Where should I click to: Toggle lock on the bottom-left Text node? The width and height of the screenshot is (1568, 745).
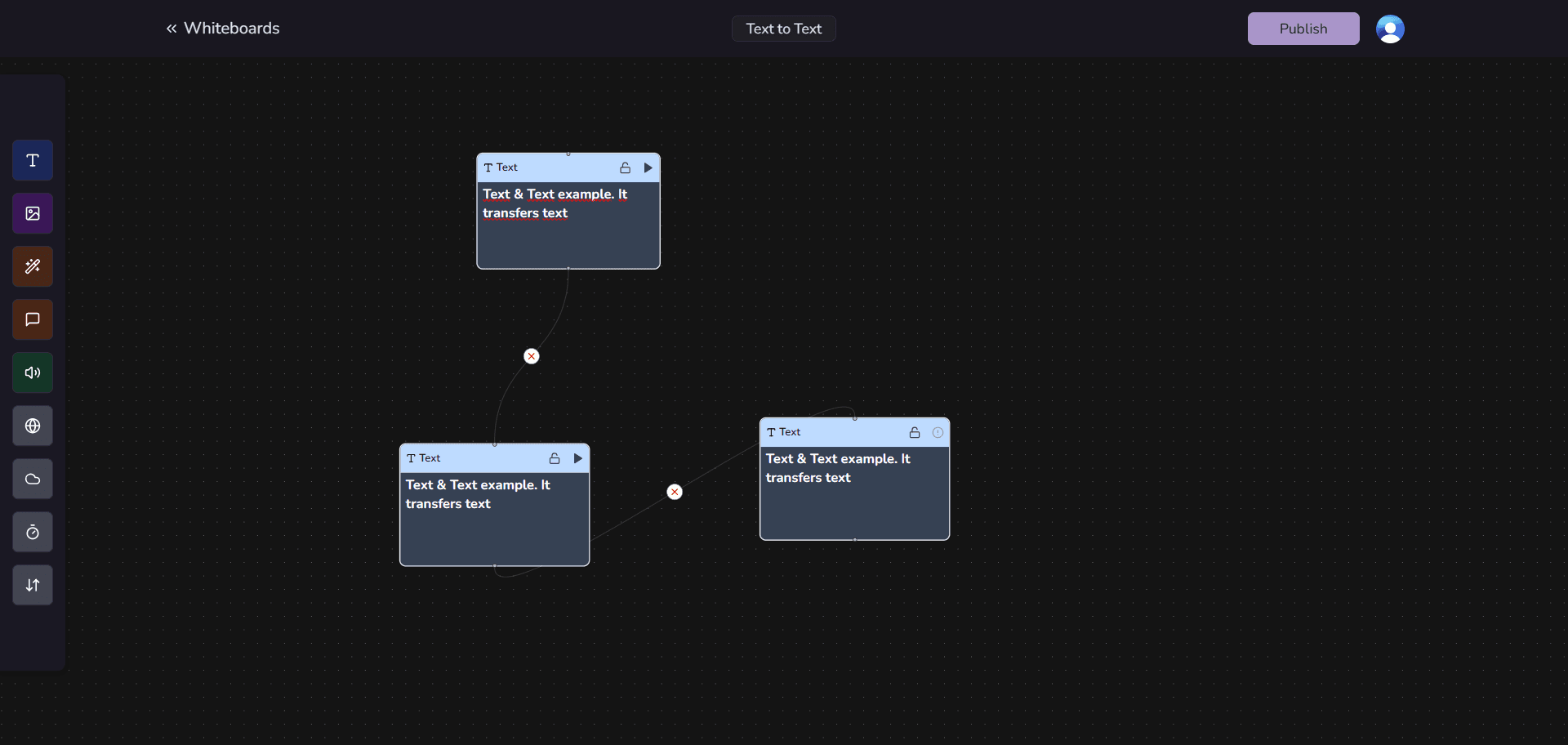(x=555, y=458)
